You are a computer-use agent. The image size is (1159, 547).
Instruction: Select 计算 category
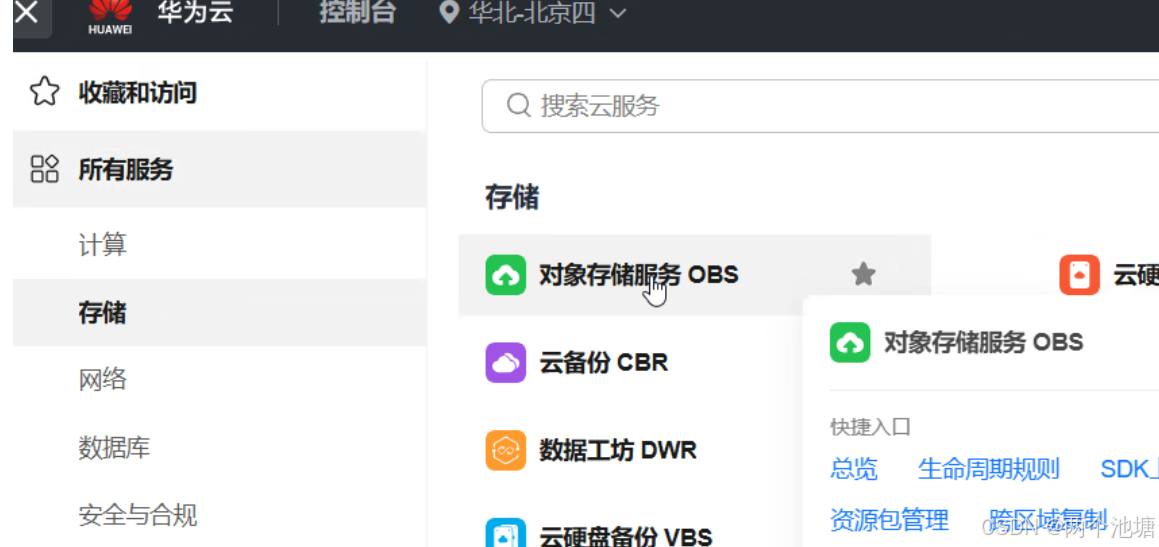click(x=102, y=244)
